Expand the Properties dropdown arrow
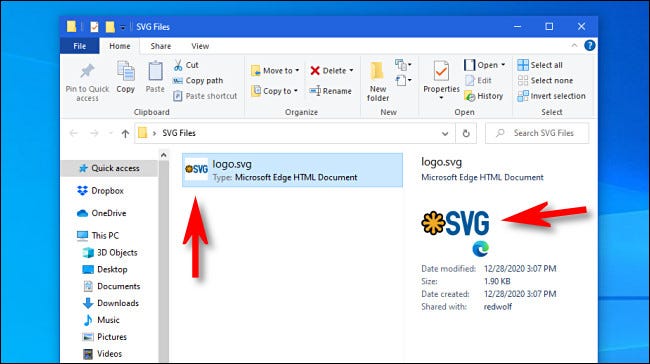Viewport: 650px width, 364px height. (441, 98)
